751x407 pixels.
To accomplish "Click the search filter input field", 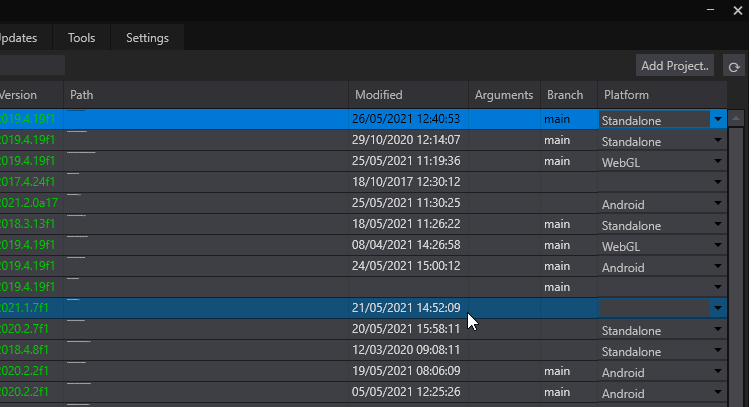I will (32, 65).
